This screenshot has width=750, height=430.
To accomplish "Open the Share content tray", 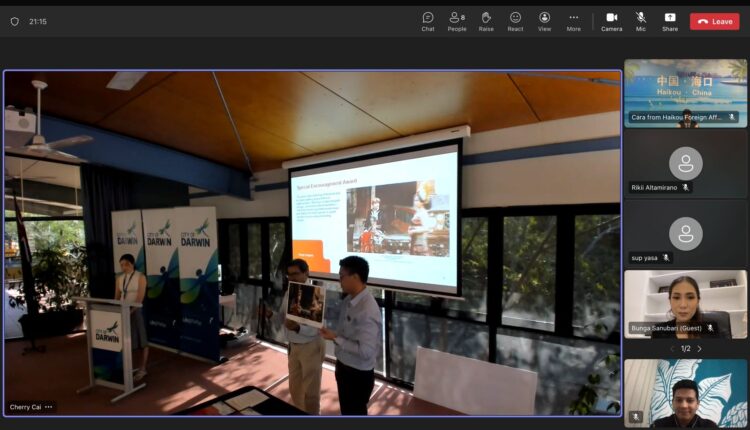I will pos(670,21).
